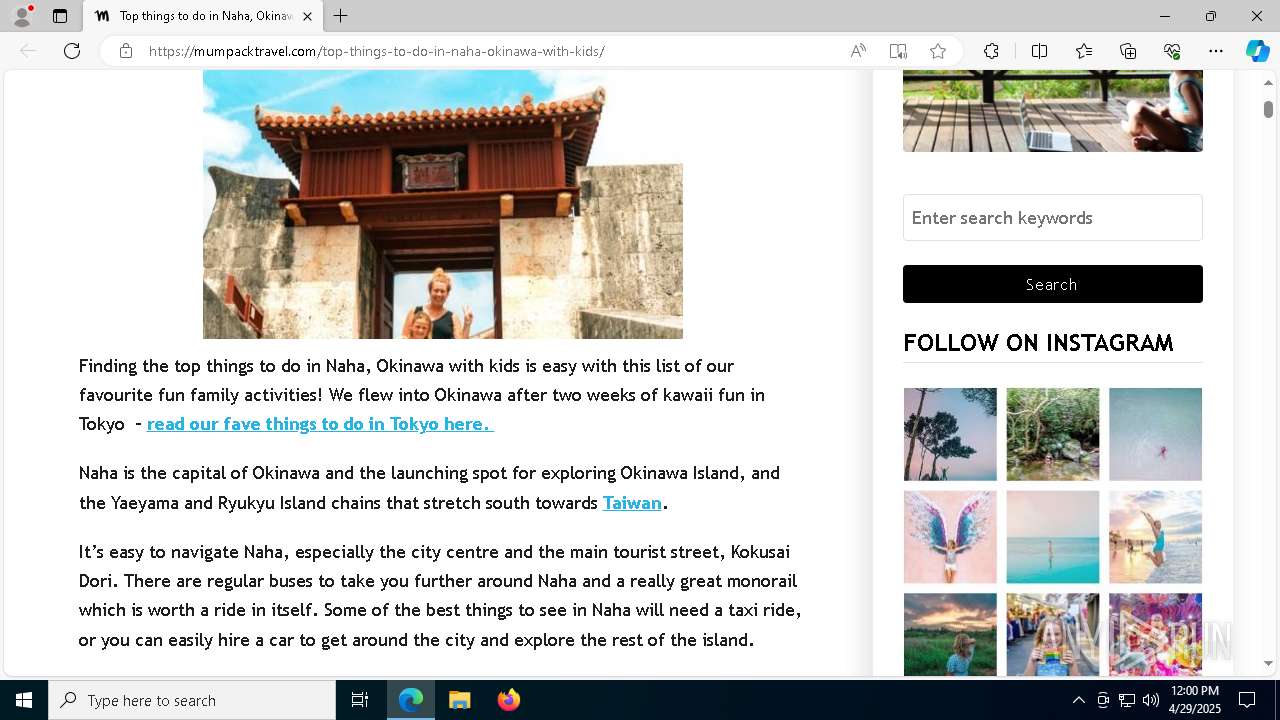Screen dimensions: 1280x720
Task: Enter Immersive Reader mode
Action: coord(898,51)
